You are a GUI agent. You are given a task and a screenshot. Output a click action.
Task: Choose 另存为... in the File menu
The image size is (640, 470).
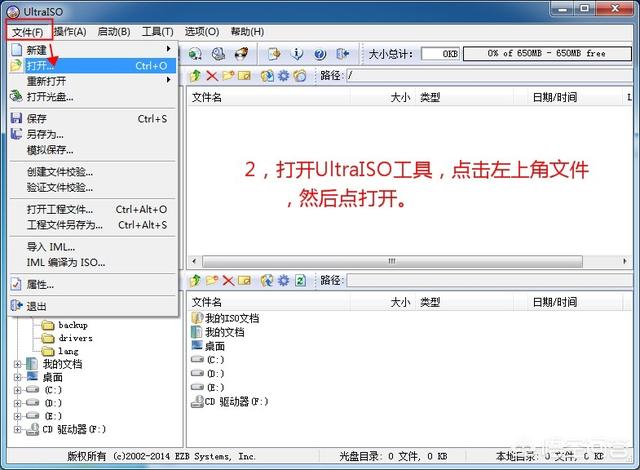(45, 134)
